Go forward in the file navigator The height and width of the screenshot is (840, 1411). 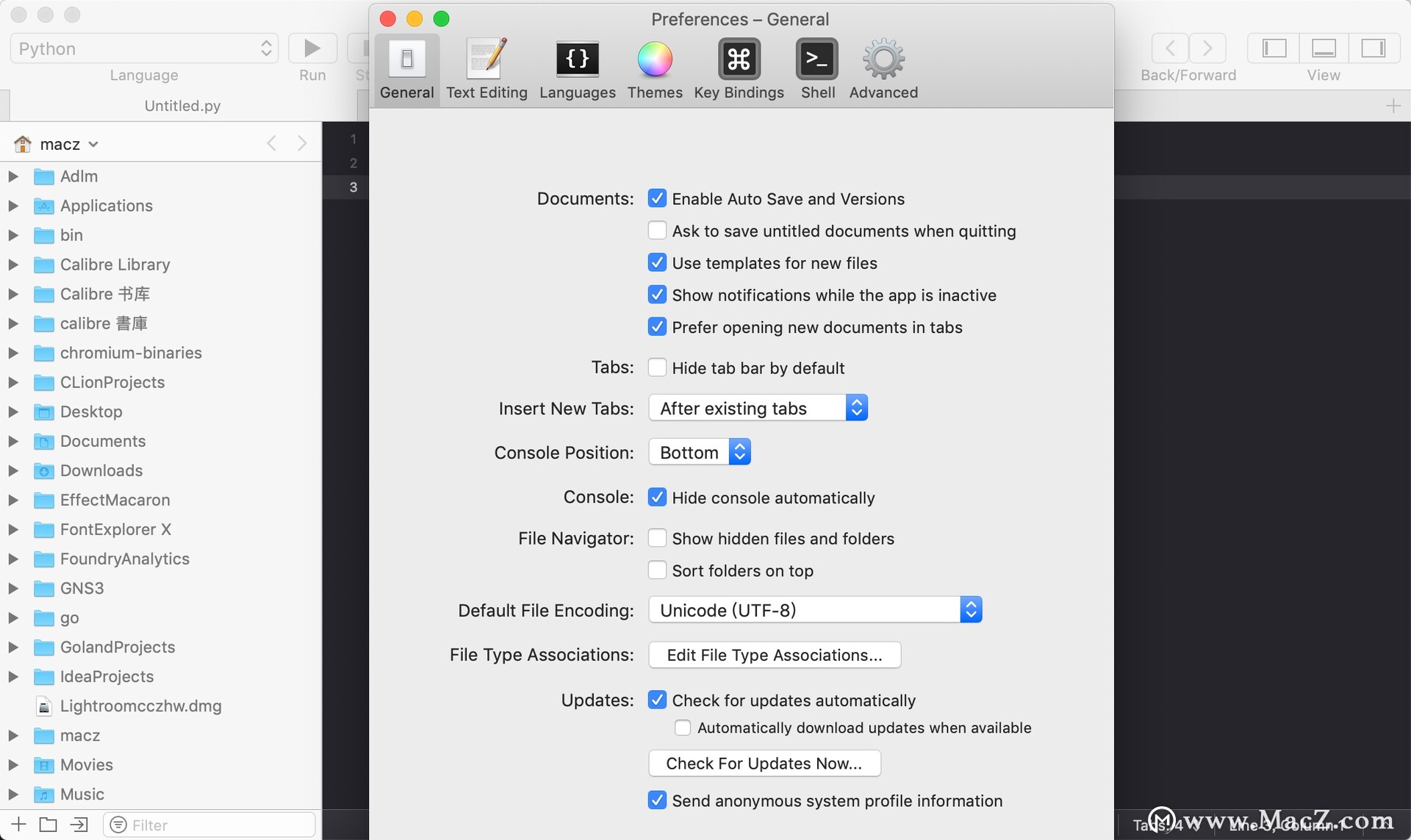[302, 143]
